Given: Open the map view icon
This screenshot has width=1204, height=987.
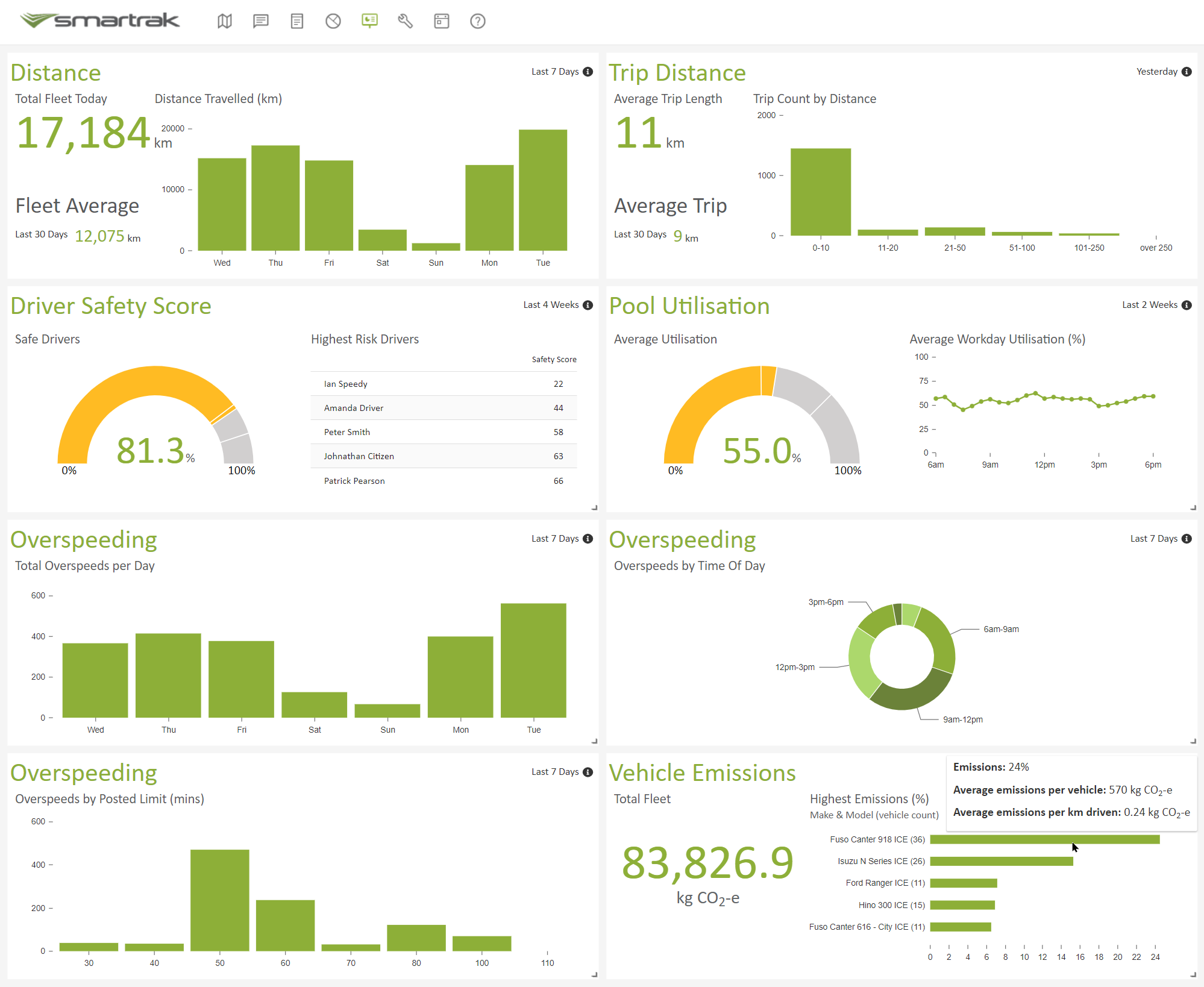Looking at the screenshot, I should (224, 21).
